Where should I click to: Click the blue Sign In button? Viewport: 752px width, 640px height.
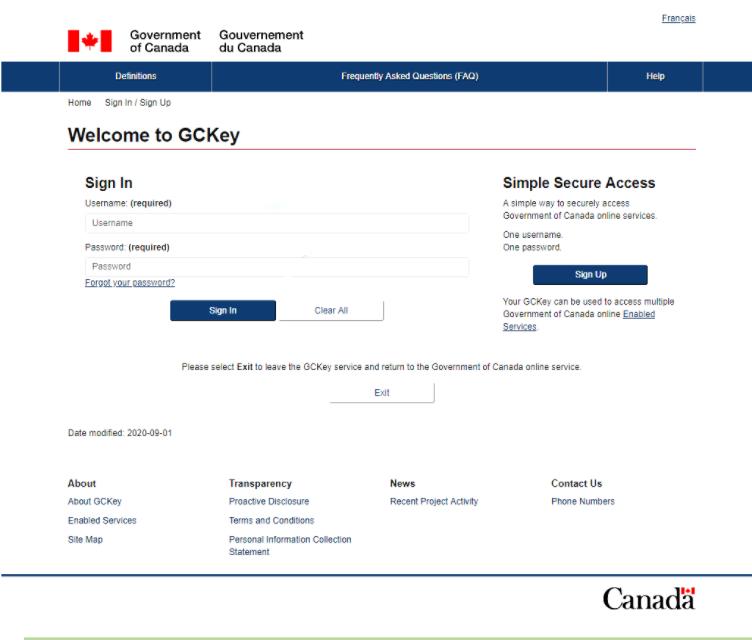coord(223,310)
